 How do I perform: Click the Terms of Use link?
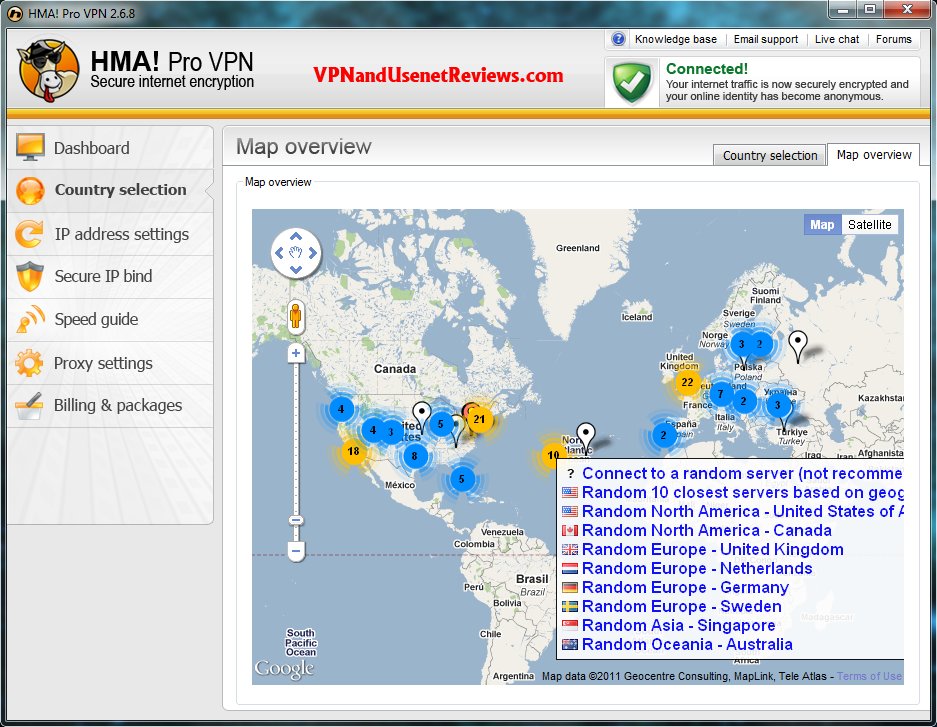pyautogui.click(x=869, y=676)
